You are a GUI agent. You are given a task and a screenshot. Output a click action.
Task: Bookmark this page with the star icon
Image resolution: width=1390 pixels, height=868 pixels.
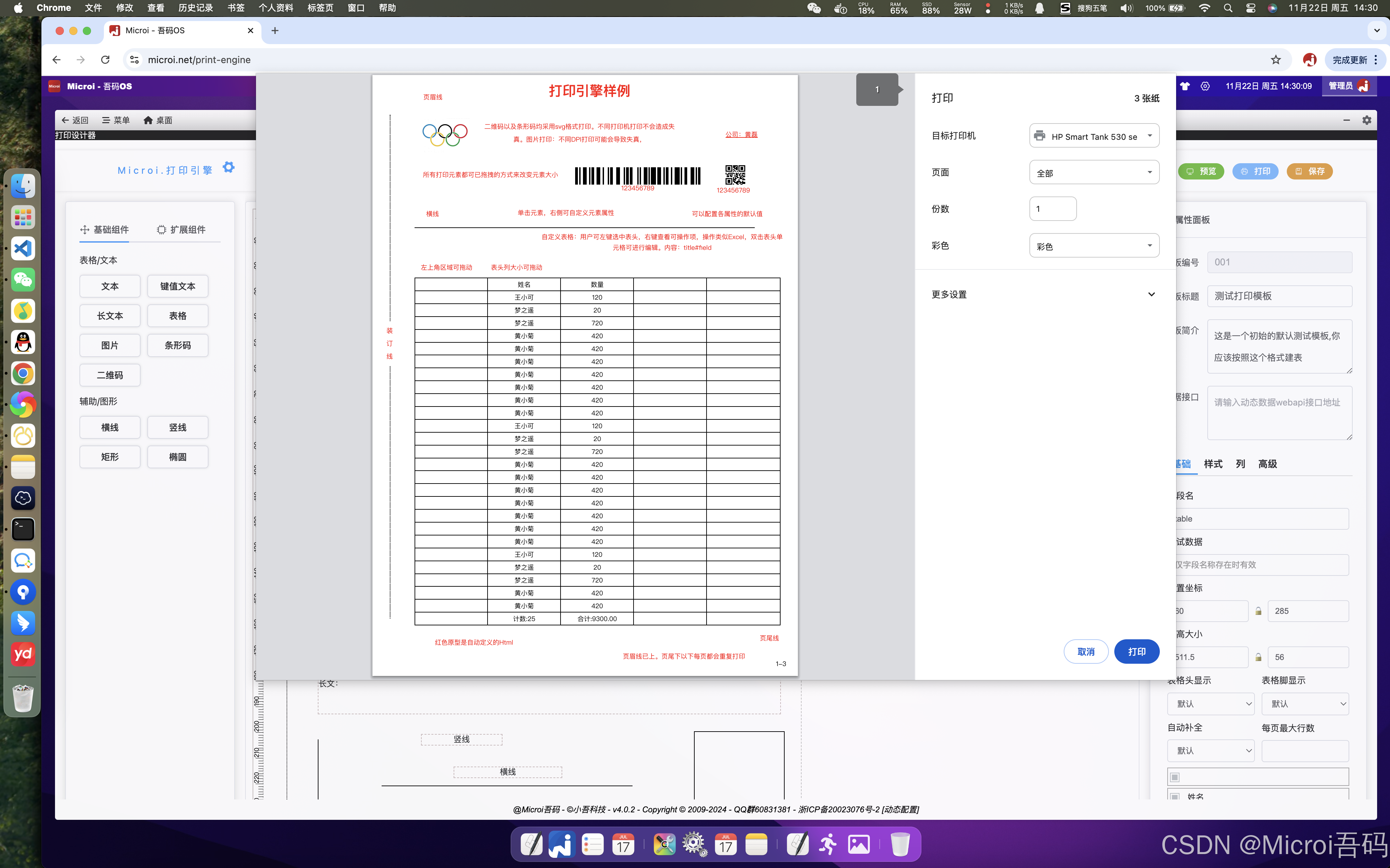point(1276,60)
